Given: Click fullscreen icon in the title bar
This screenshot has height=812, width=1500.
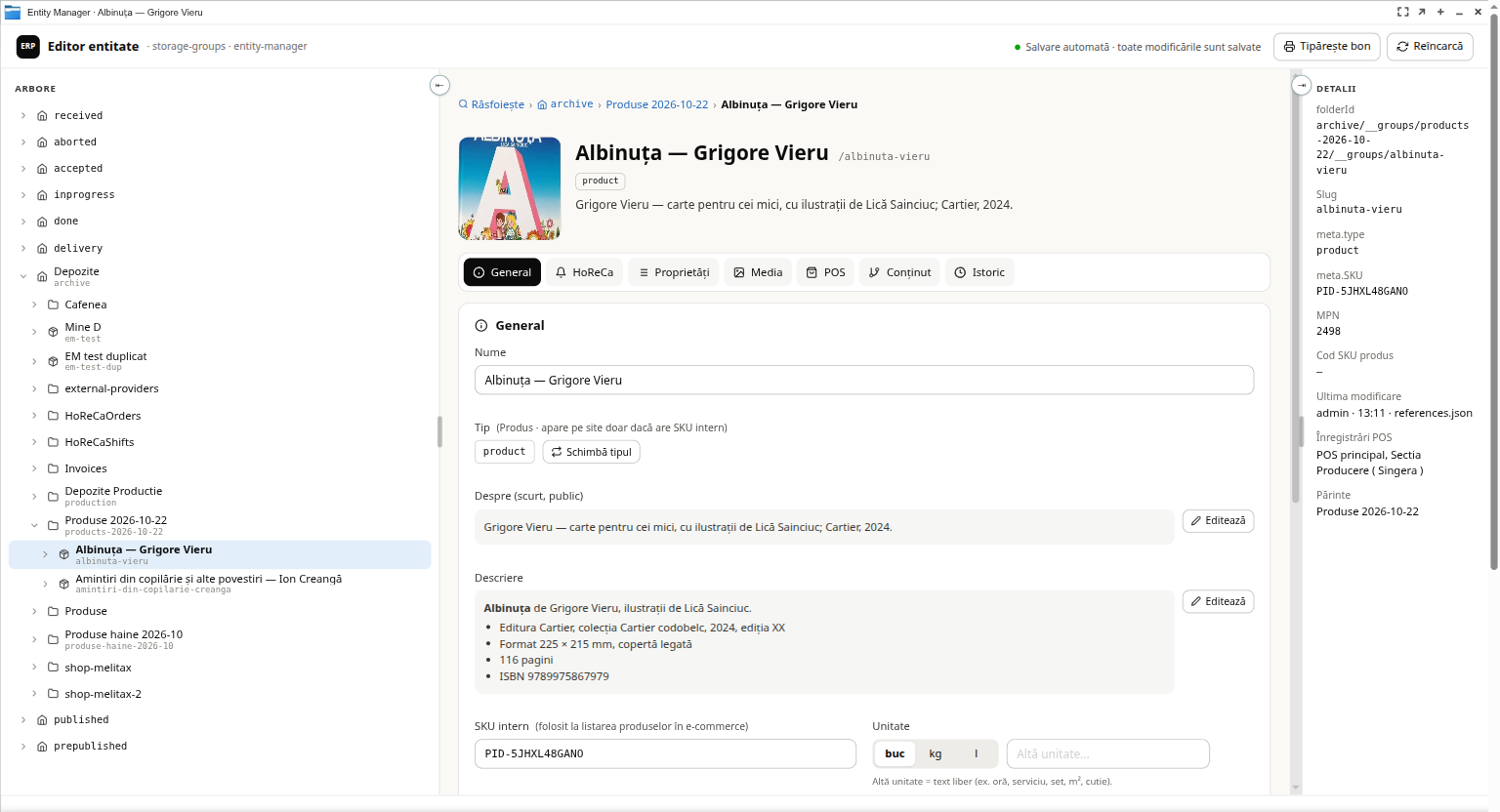Looking at the screenshot, I should [x=1402, y=12].
